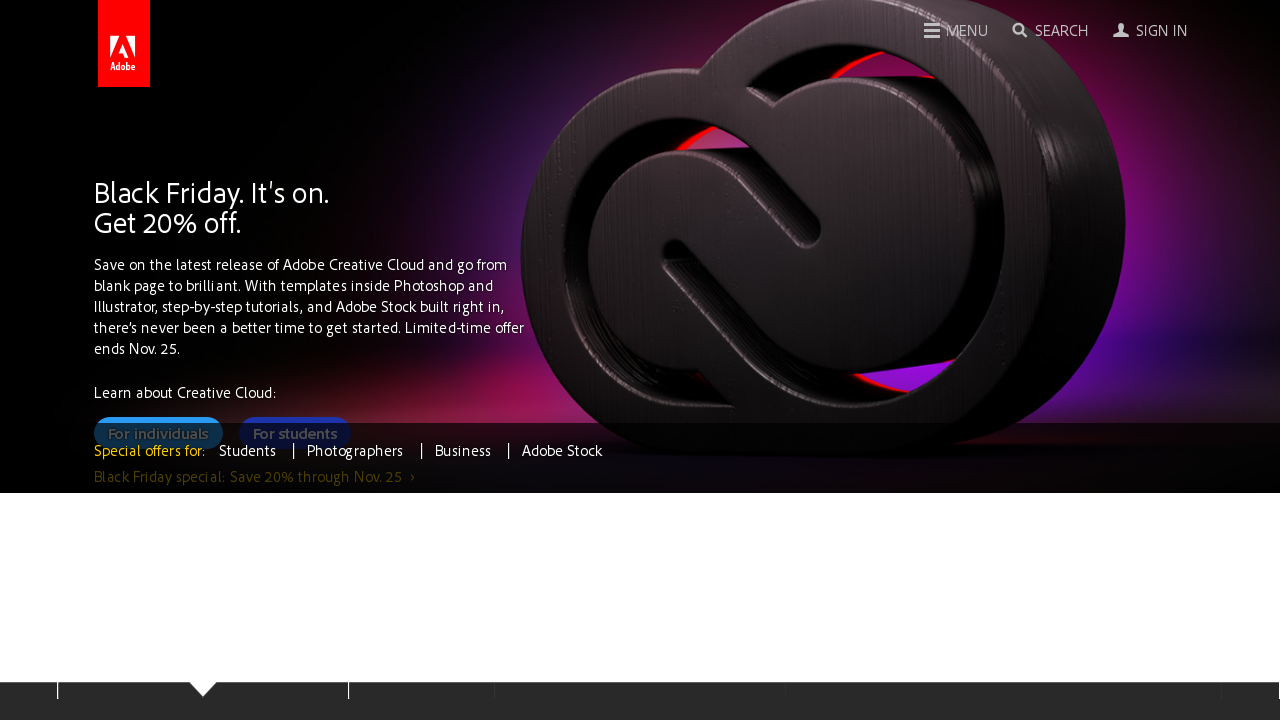The width and height of the screenshot is (1280, 720).
Task: Open the Photographers special offer link
Action: (x=355, y=451)
